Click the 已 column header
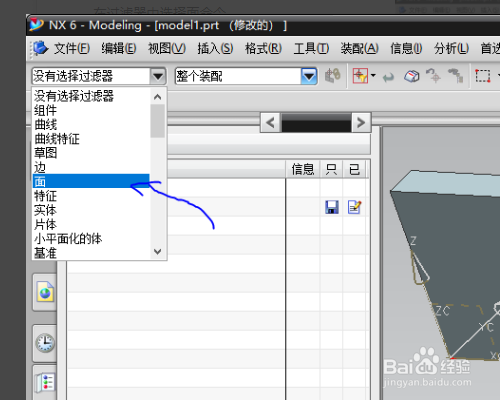The width and height of the screenshot is (500, 400). pyautogui.click(x=354, y=169)
